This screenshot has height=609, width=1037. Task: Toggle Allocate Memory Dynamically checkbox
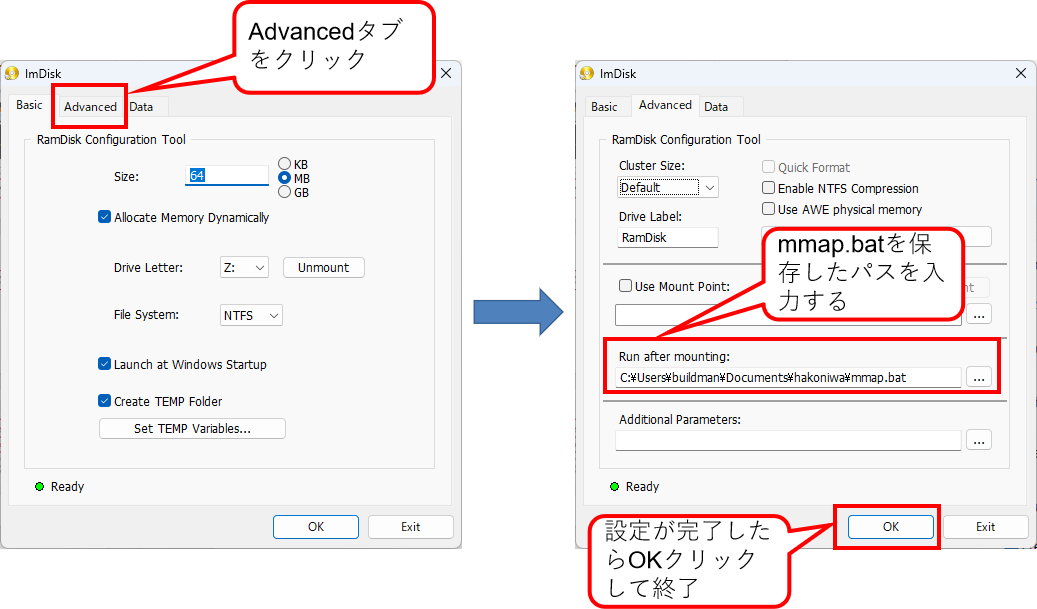104,217
